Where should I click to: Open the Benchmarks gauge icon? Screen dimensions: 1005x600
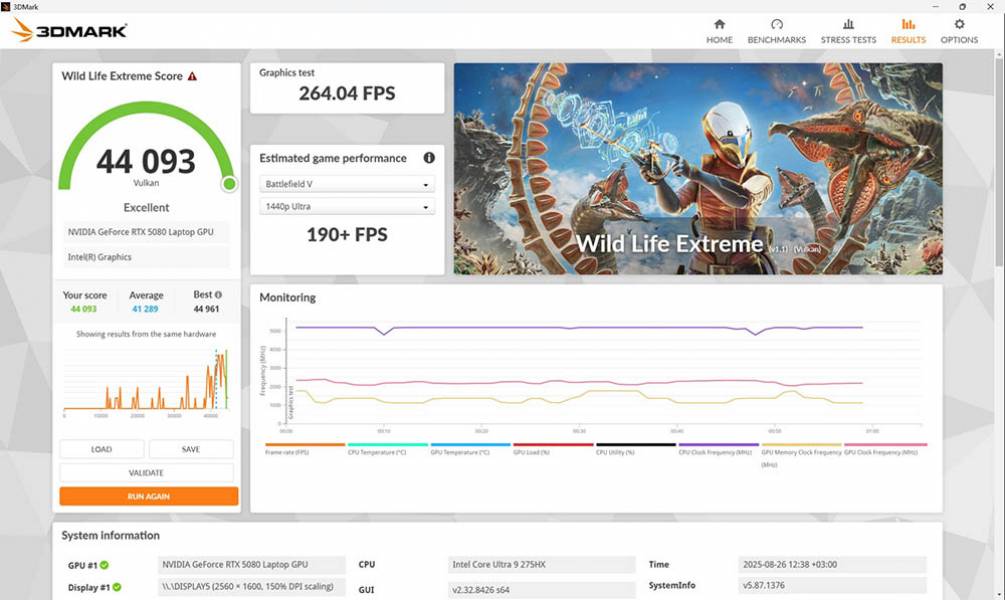pos(776,25)
